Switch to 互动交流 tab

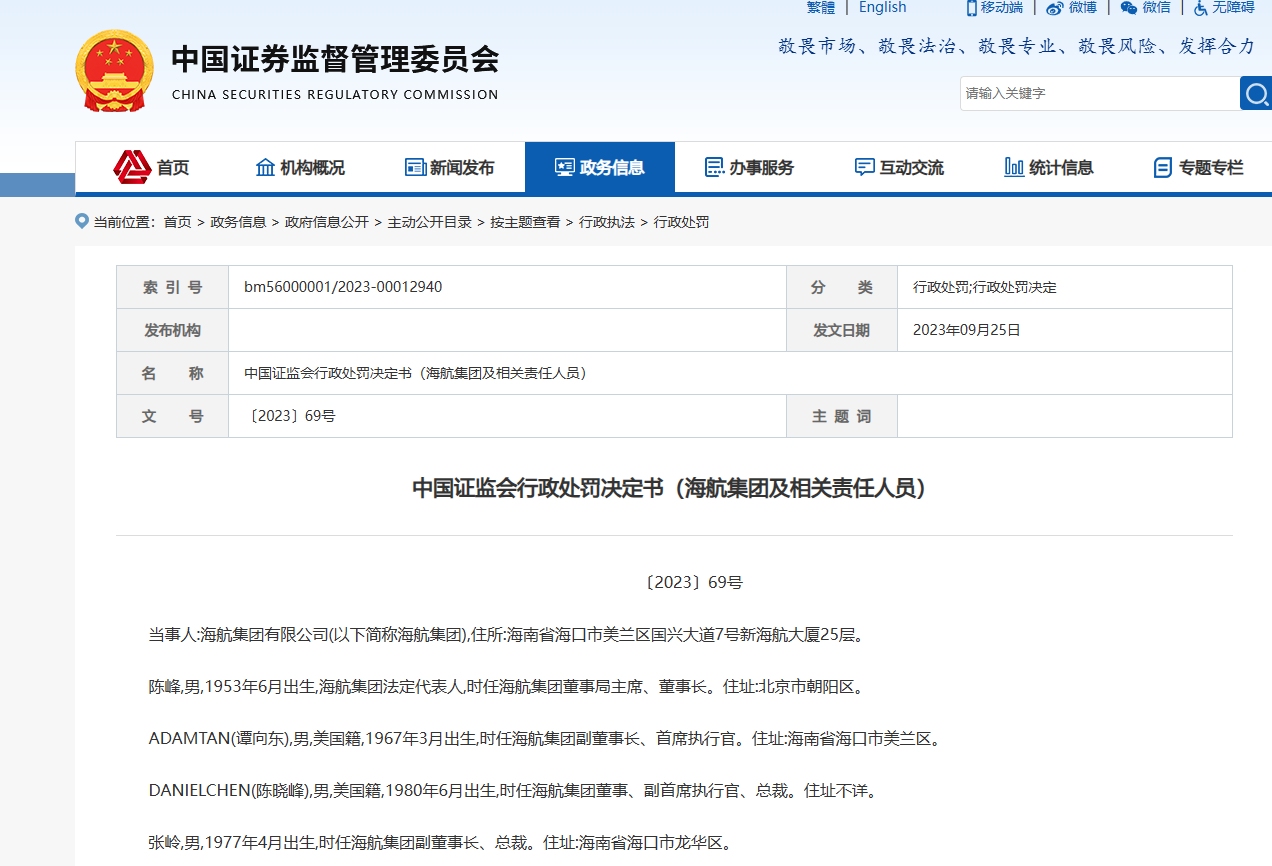(900, 167)
